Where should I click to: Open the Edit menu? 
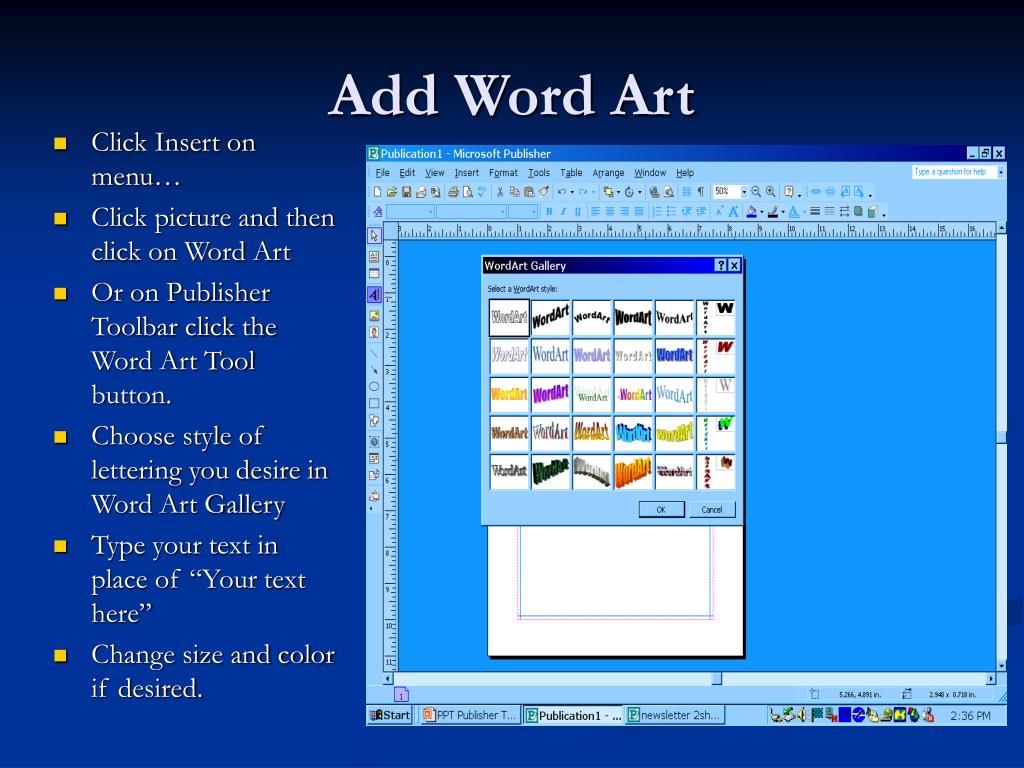click(x=408, y=172)
